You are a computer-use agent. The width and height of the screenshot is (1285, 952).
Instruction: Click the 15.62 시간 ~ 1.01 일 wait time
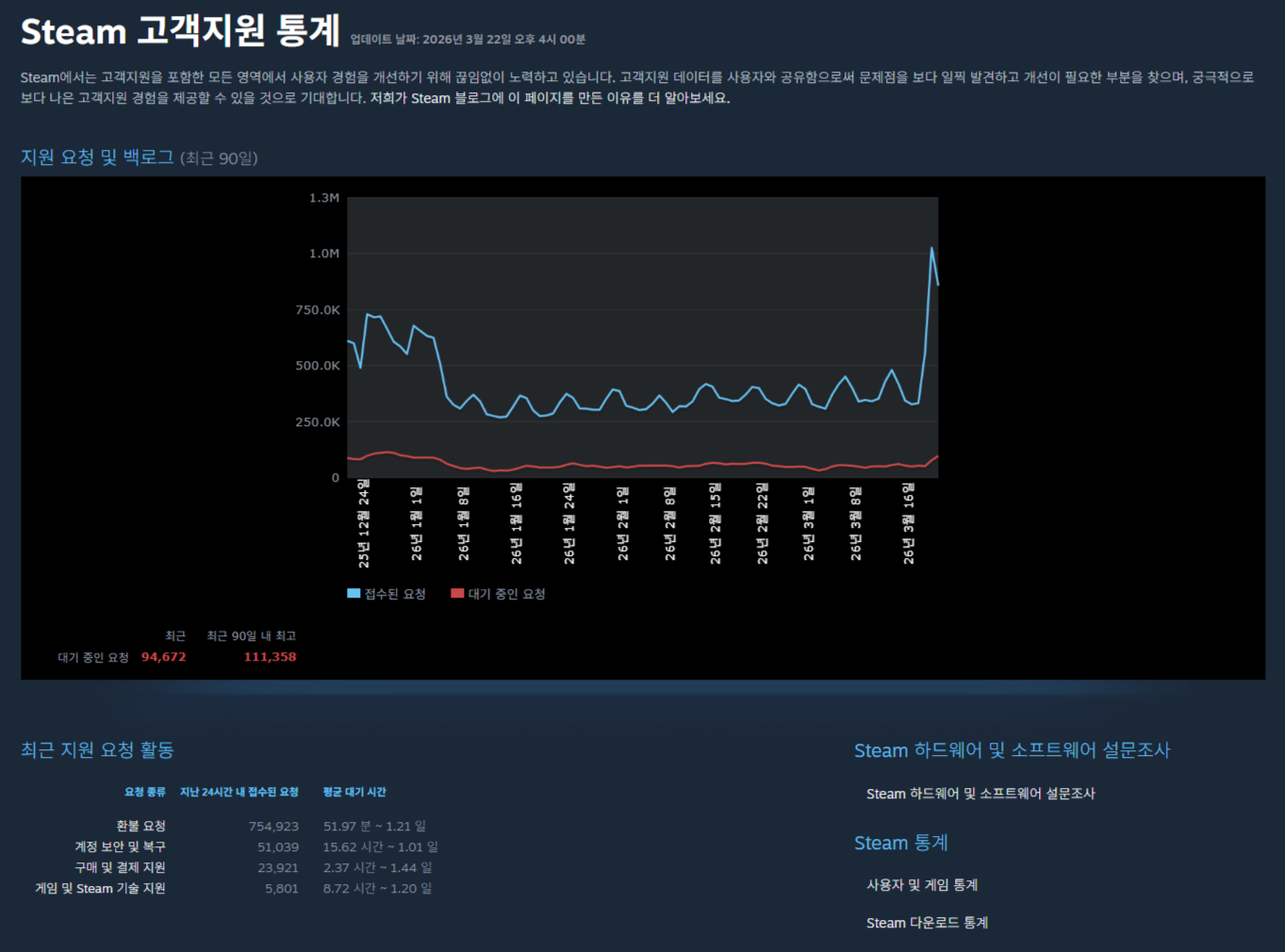(x=380, y=847)
